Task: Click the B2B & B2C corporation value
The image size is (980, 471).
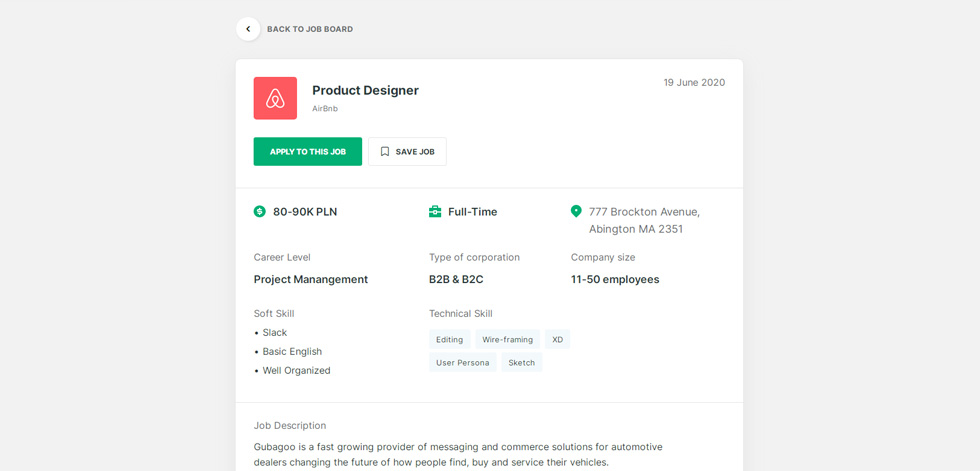Action: tap(456, 279)
